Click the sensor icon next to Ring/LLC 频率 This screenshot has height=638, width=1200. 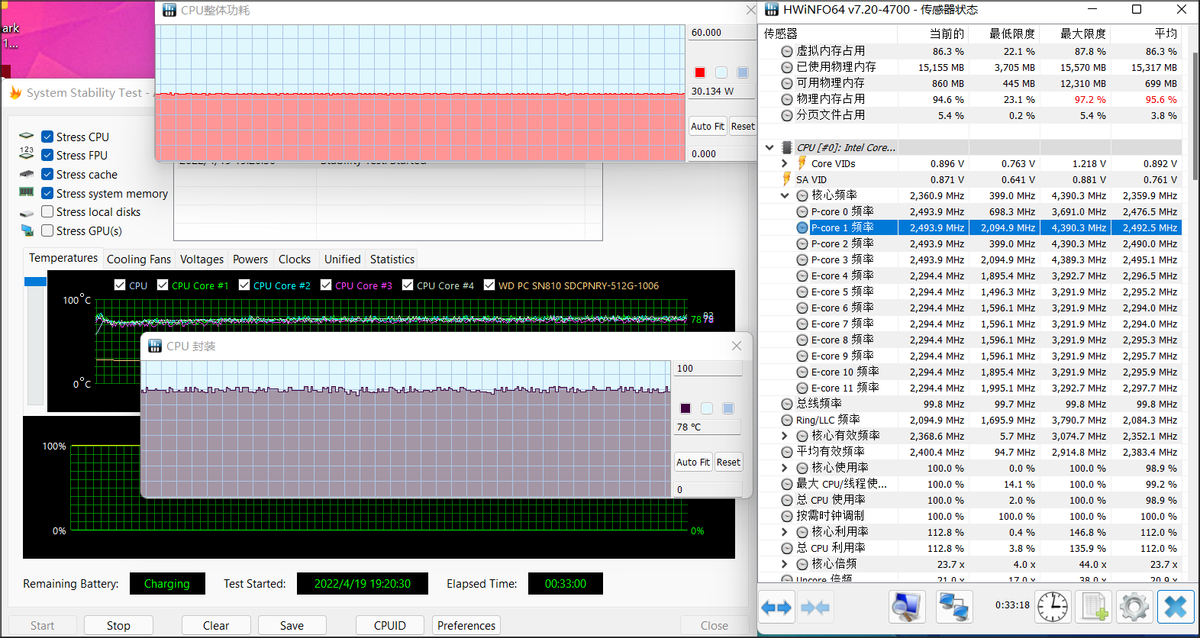coord(787,419)
